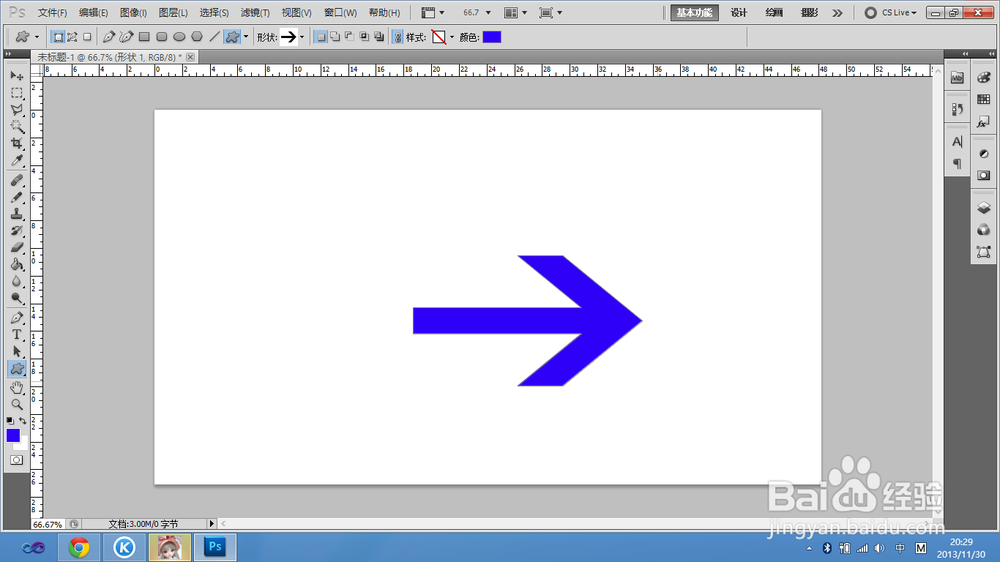Open the Styles fx panel icon
The height and width of the screenshot is (562, 1000).
click(983, 121)
